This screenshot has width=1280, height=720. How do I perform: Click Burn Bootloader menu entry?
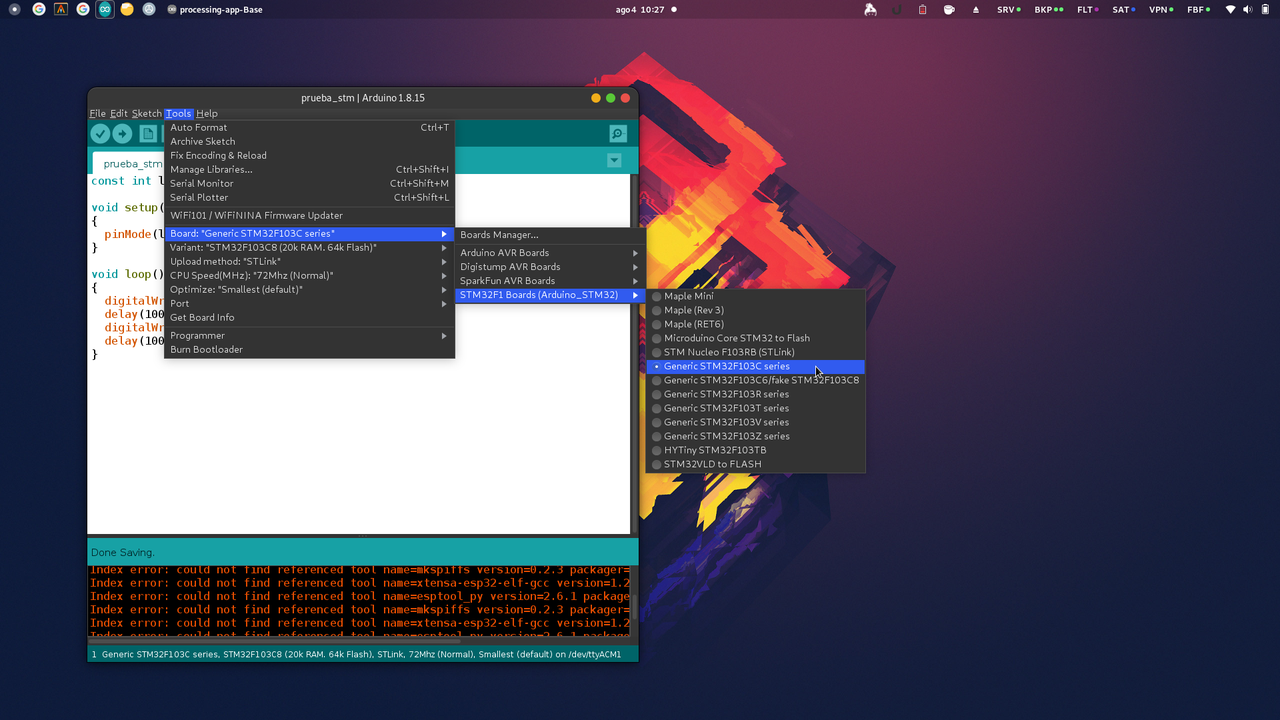(x=309, y=350)
